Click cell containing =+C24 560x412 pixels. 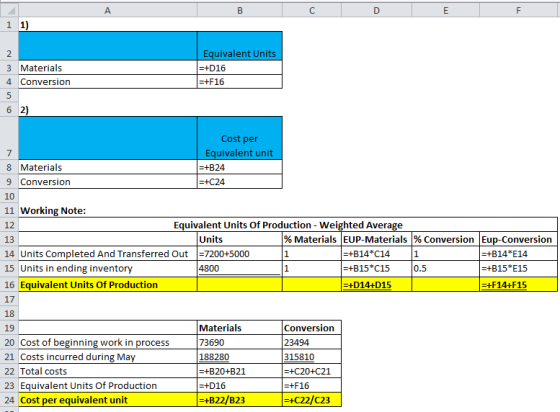point(240,182)
